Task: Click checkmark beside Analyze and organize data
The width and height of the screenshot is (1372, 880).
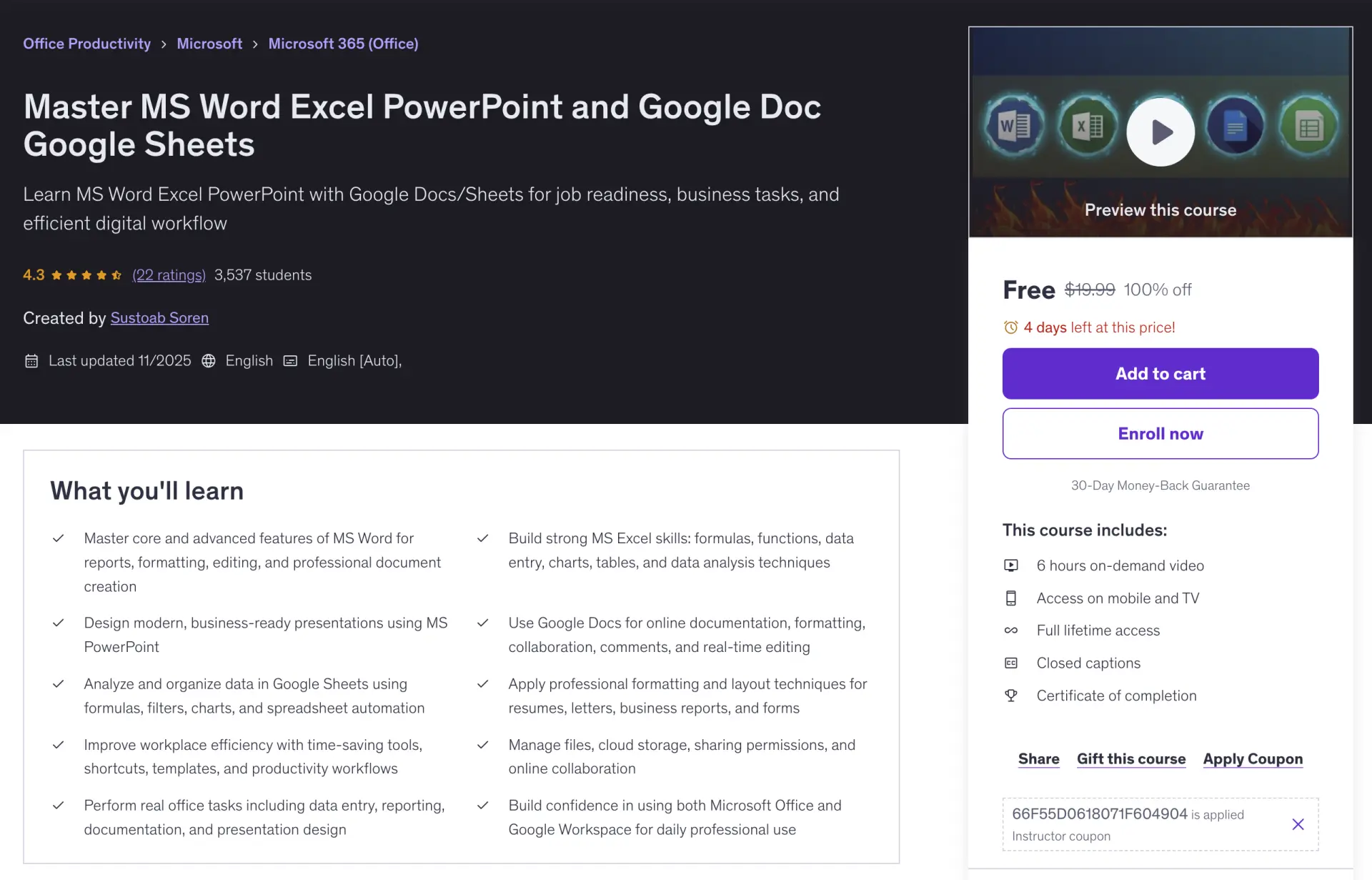Action: pos(59,684)
